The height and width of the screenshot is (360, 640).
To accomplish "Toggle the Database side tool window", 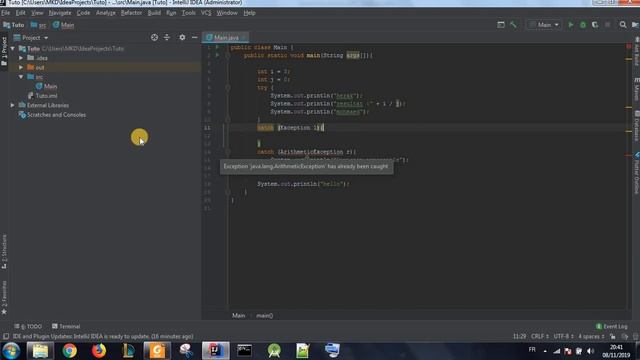I will 636,126.
